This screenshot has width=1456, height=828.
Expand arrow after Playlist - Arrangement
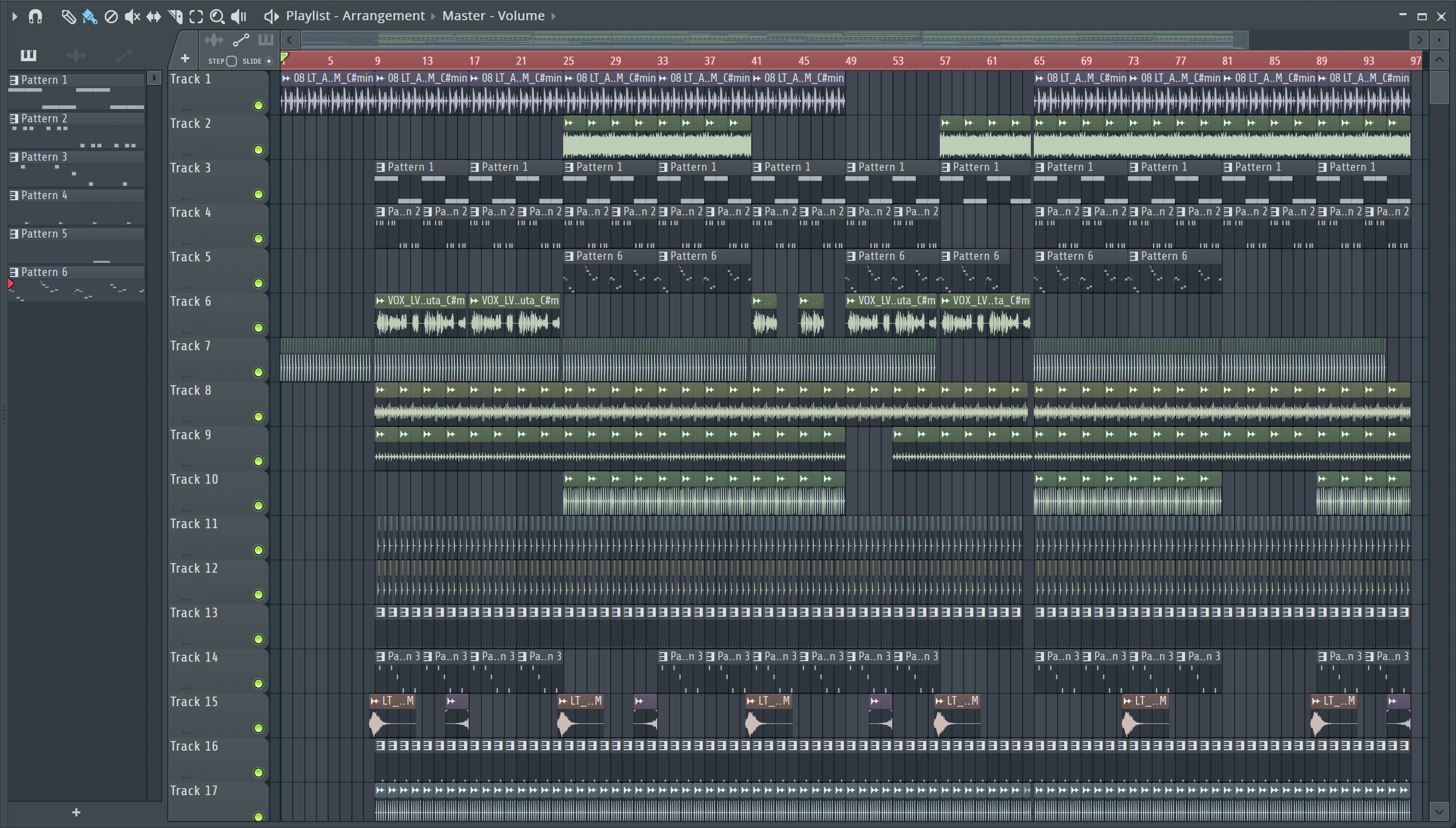(433, 17)
